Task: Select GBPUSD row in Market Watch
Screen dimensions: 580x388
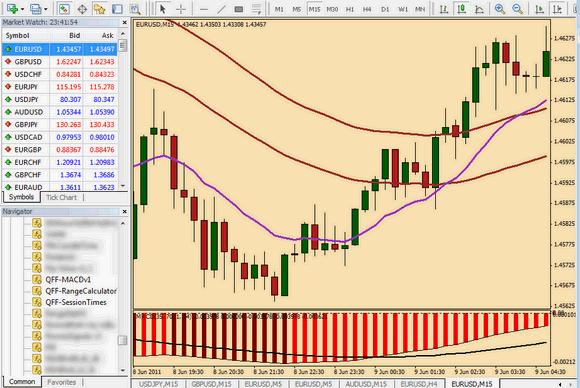Action: [60, 62]
